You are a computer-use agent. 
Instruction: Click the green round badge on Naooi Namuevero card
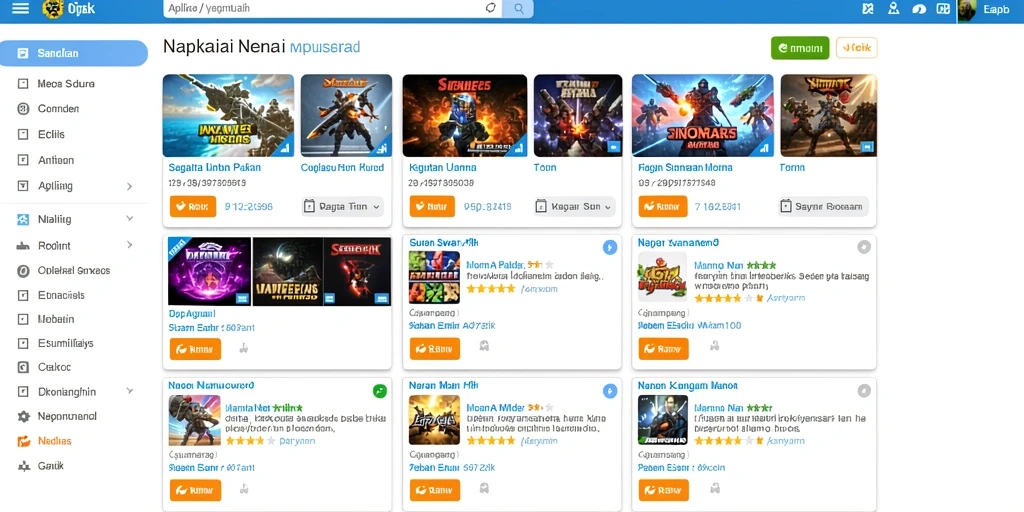[x=379, y=391]
